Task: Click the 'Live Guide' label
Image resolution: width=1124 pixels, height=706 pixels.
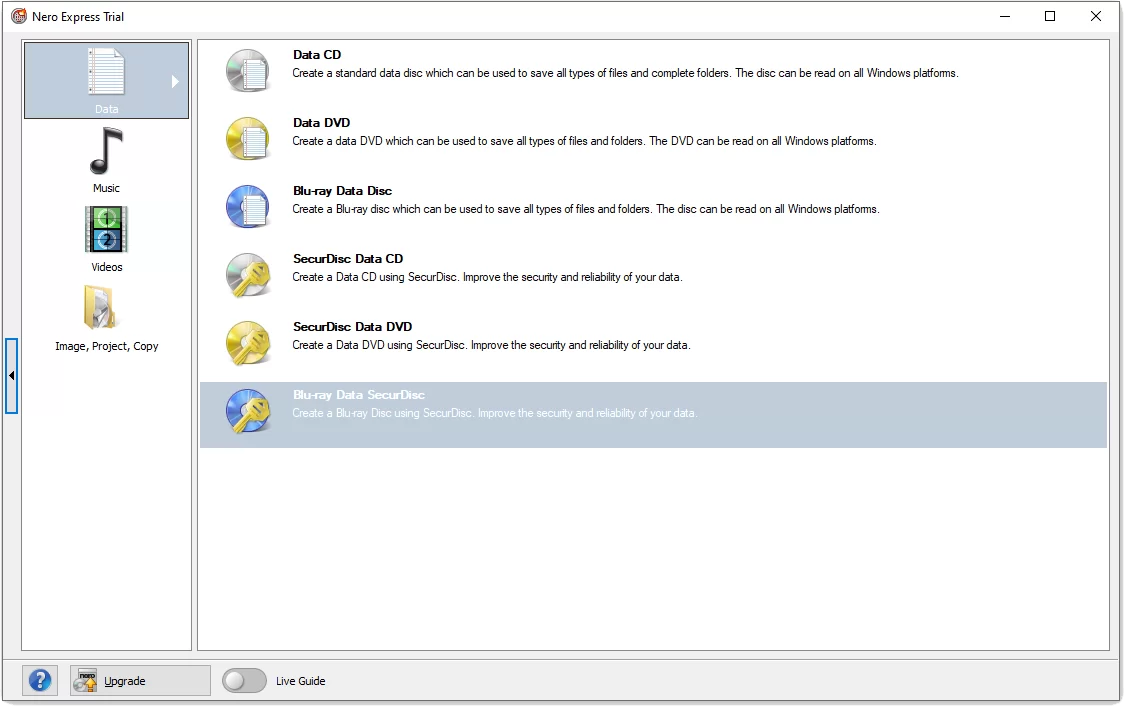Action: 300,681
